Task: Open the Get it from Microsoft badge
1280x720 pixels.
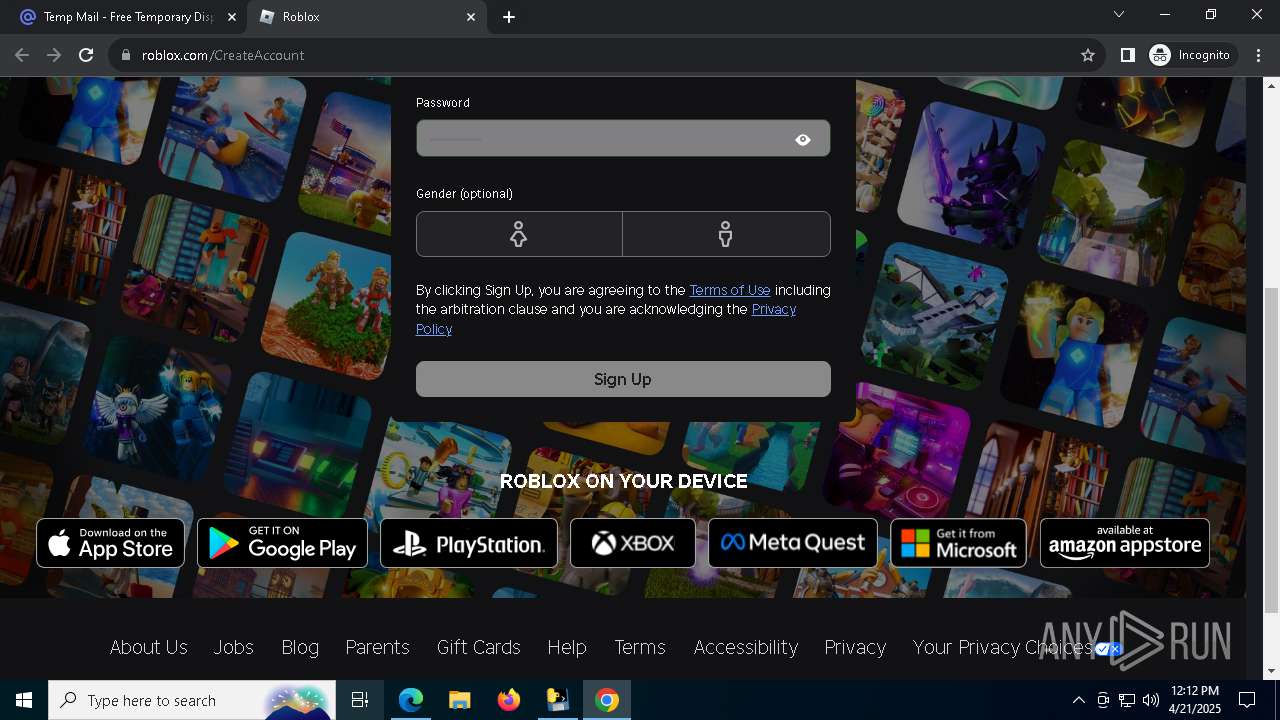Action: click(958, 543)
